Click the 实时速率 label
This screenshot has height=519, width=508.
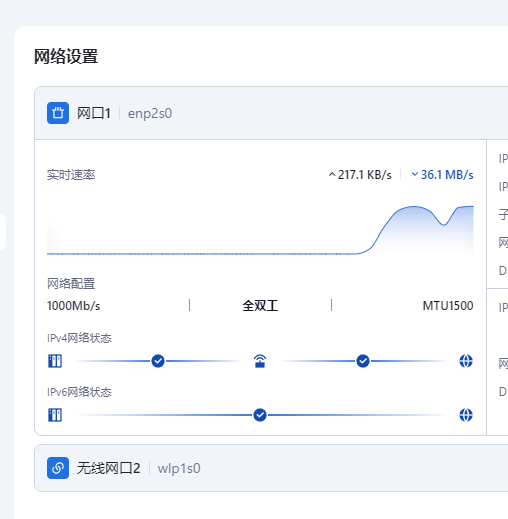click(71, 175)
